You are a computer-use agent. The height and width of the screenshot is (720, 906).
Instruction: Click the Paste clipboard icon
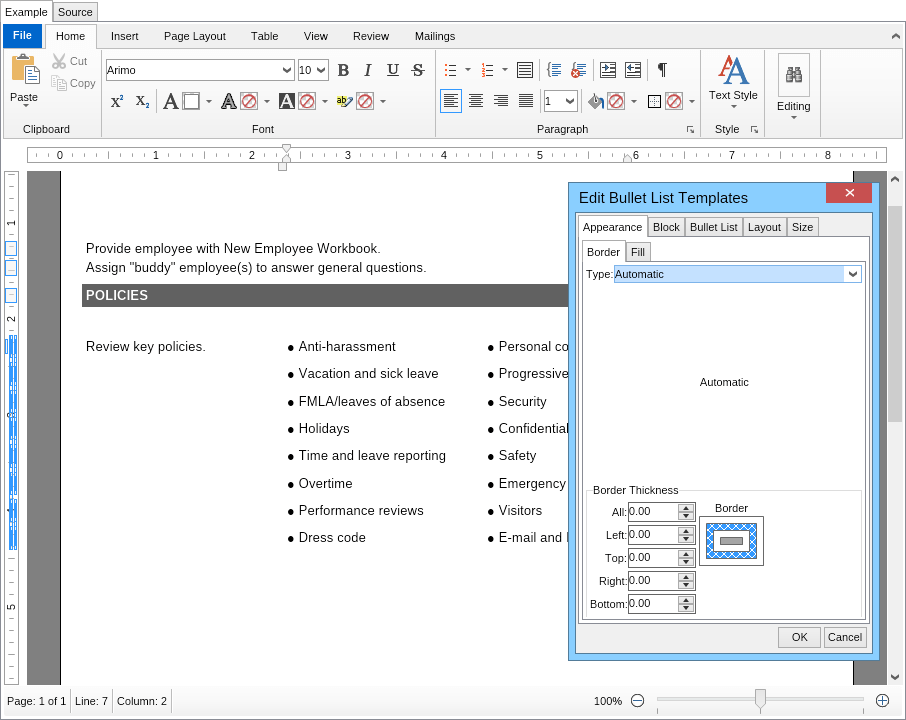(25, 70)
